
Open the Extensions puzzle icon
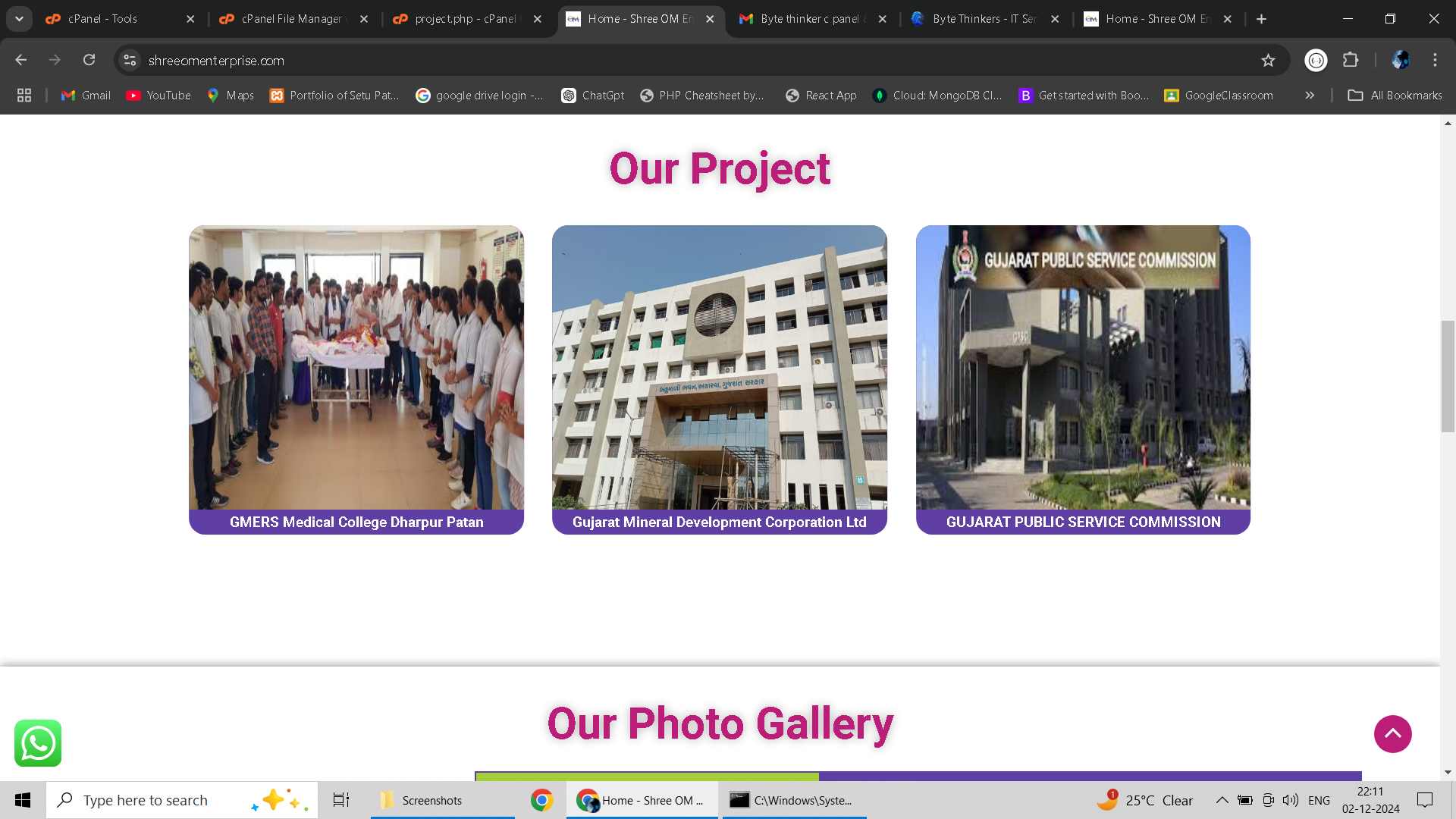click(x=1351, y=60)
